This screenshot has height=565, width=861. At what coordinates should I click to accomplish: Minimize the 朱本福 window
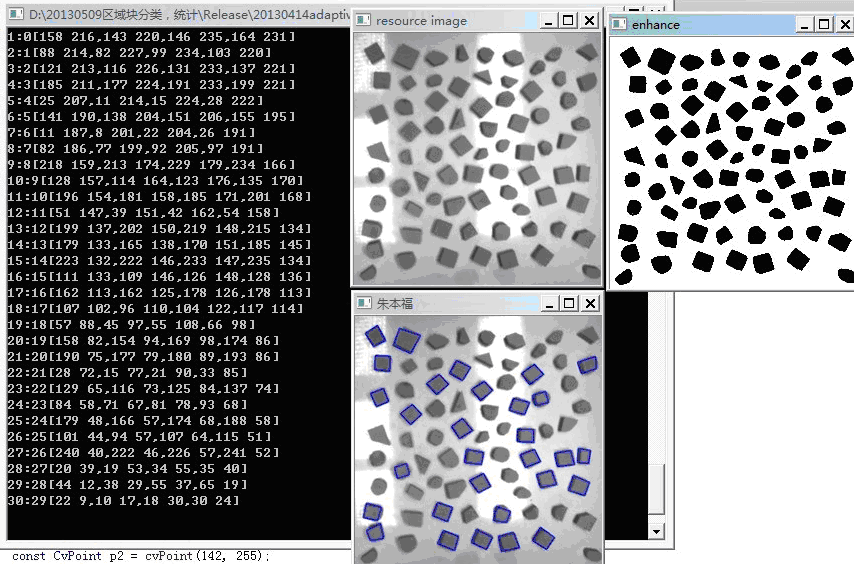pos(549,304)
